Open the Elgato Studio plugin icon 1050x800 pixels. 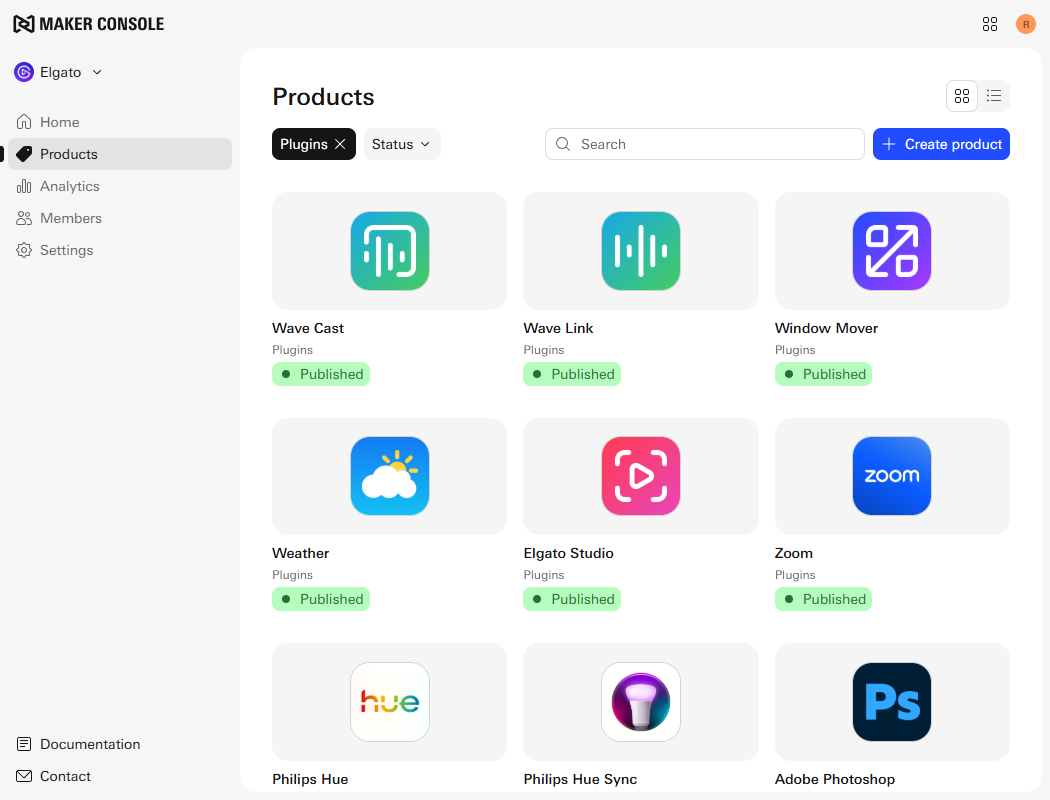[x=640, y=476]
